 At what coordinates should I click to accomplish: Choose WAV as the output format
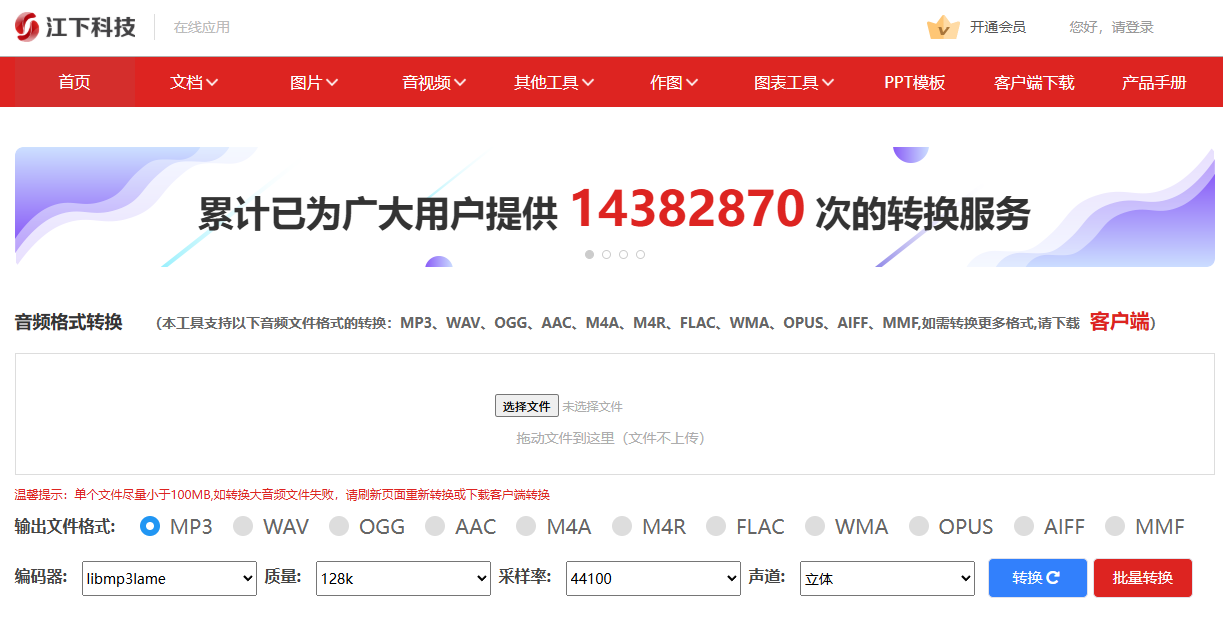(x=243, y=526)
